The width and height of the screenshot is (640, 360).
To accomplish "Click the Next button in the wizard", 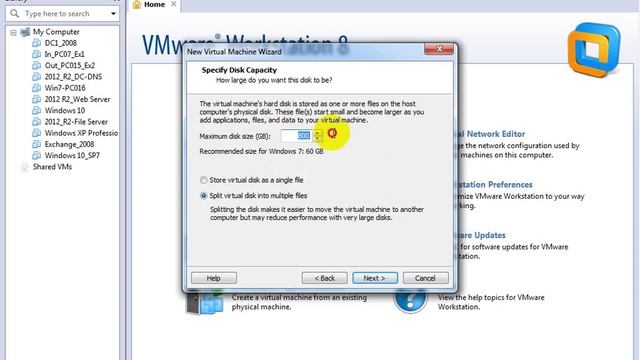I will (375, 278).
